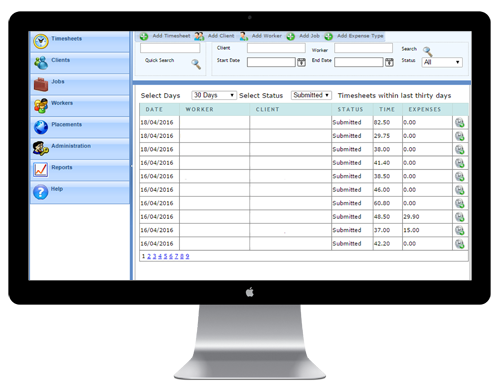Go to page 9 of results
This screenshot has height=392, width=500.
pyautogui.click(x=187, y=256)
